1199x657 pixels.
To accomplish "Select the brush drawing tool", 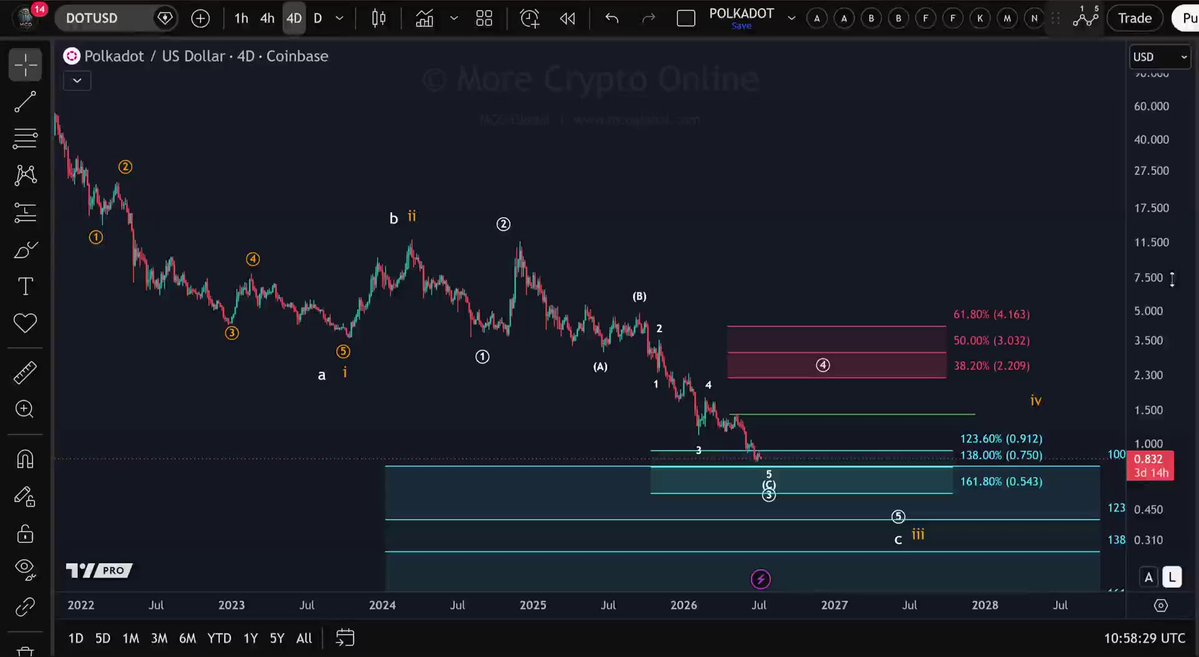I will point(25,250).
